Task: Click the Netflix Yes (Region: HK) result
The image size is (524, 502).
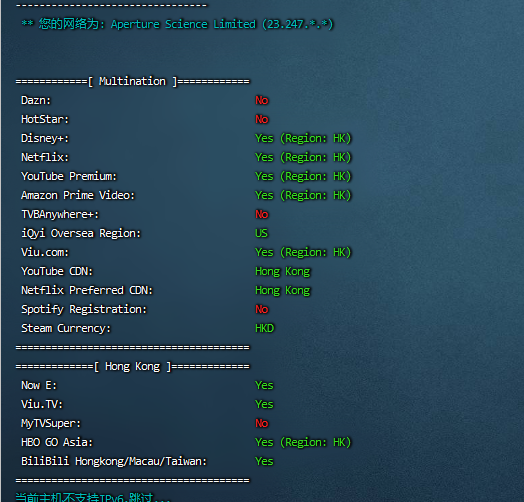Action: pyautogui.click(x=303, y=157)
